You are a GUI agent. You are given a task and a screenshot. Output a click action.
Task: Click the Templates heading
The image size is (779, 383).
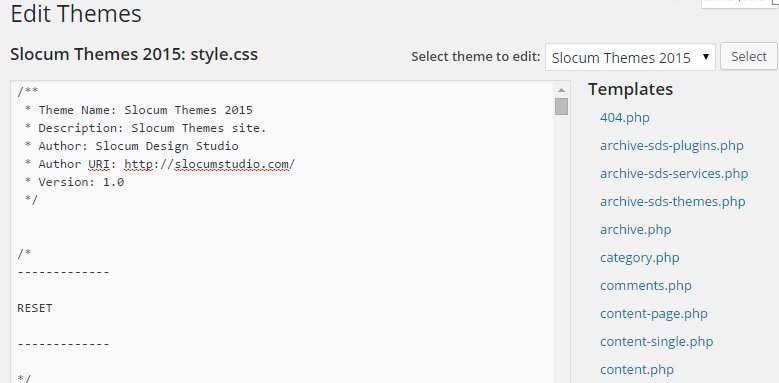pyautogui.click(x=630, y=89)
